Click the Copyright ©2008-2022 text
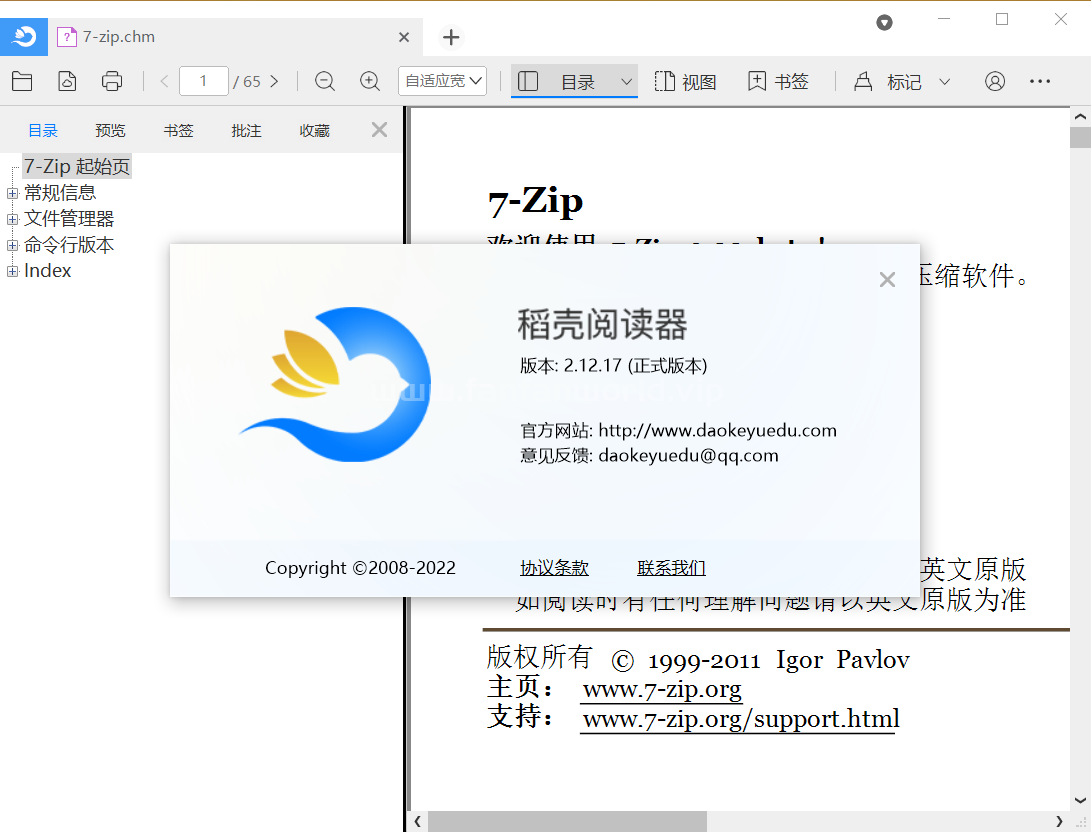The width and height of the screenshot is (1091, 832). [x=360, y=568]
